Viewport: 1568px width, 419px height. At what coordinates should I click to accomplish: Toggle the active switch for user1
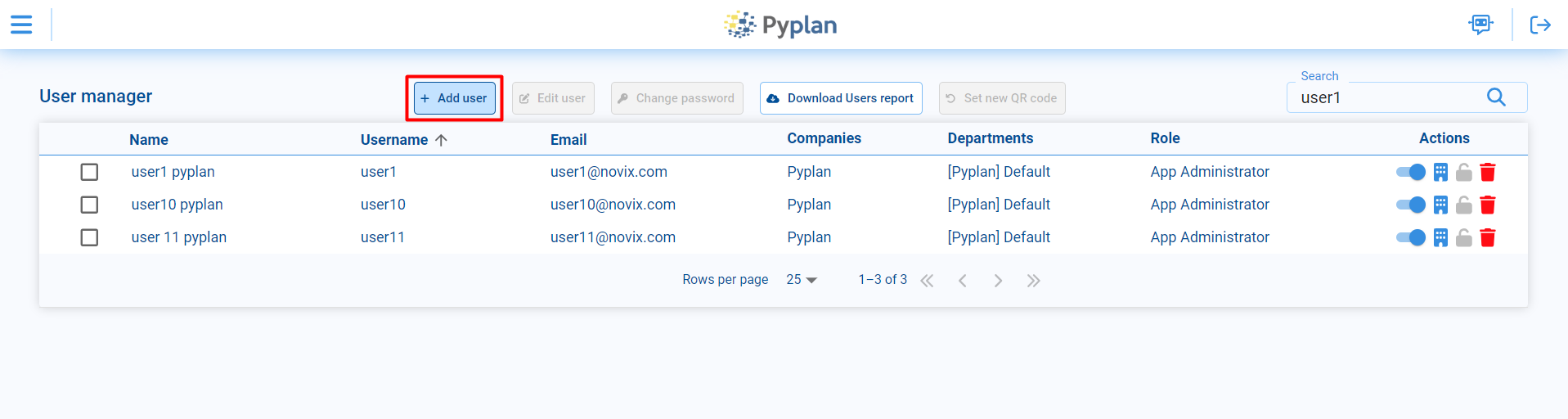coord(1411,172)
